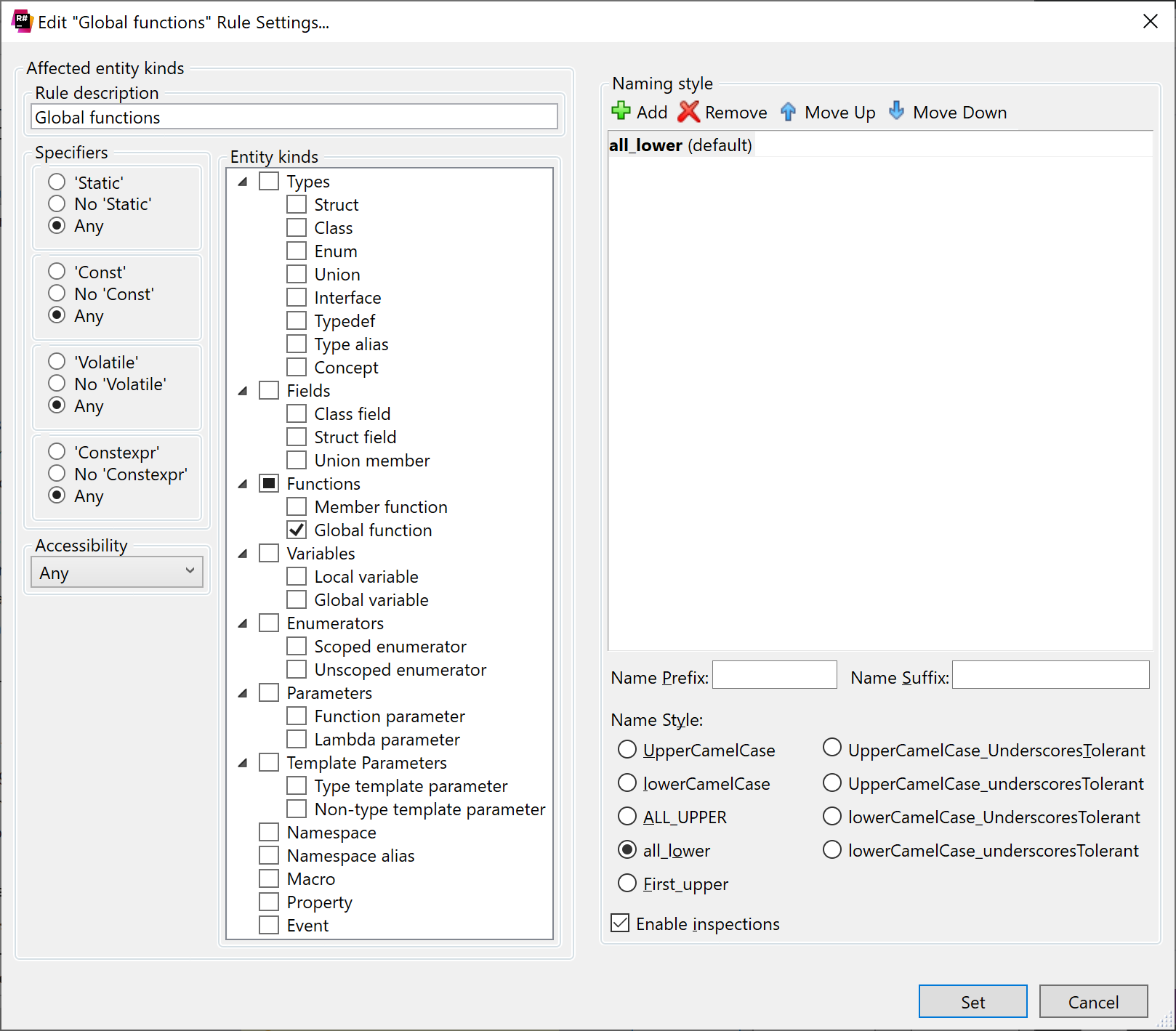Disable Enable inspections

pos(620,923)
